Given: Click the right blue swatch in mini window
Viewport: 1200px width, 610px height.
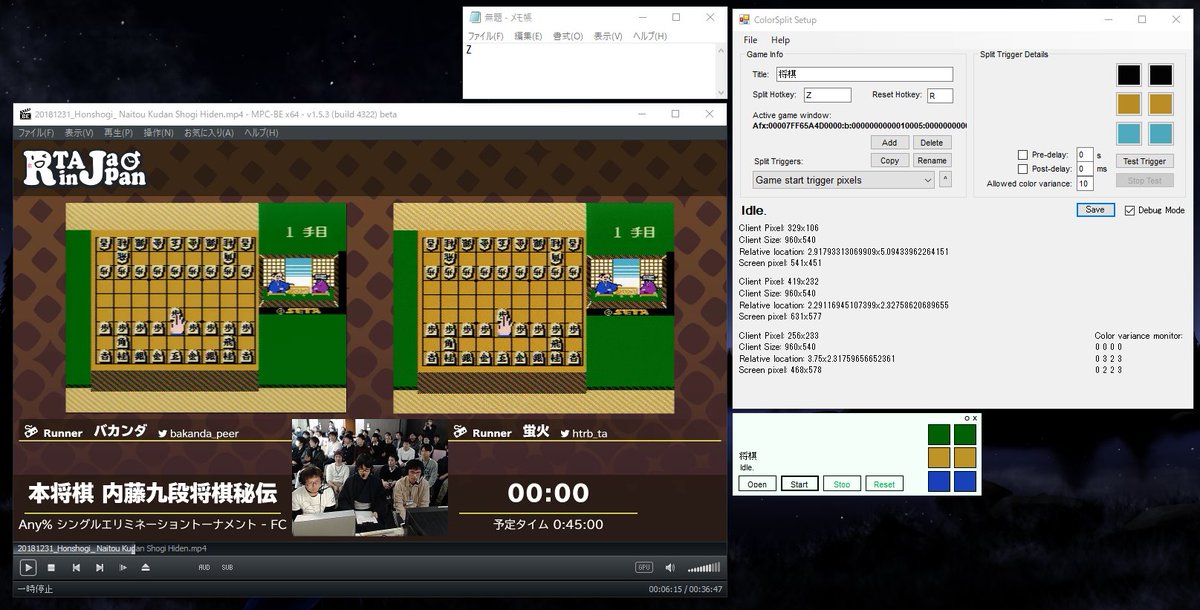Looking at the screenshot, I should [965, 481].
